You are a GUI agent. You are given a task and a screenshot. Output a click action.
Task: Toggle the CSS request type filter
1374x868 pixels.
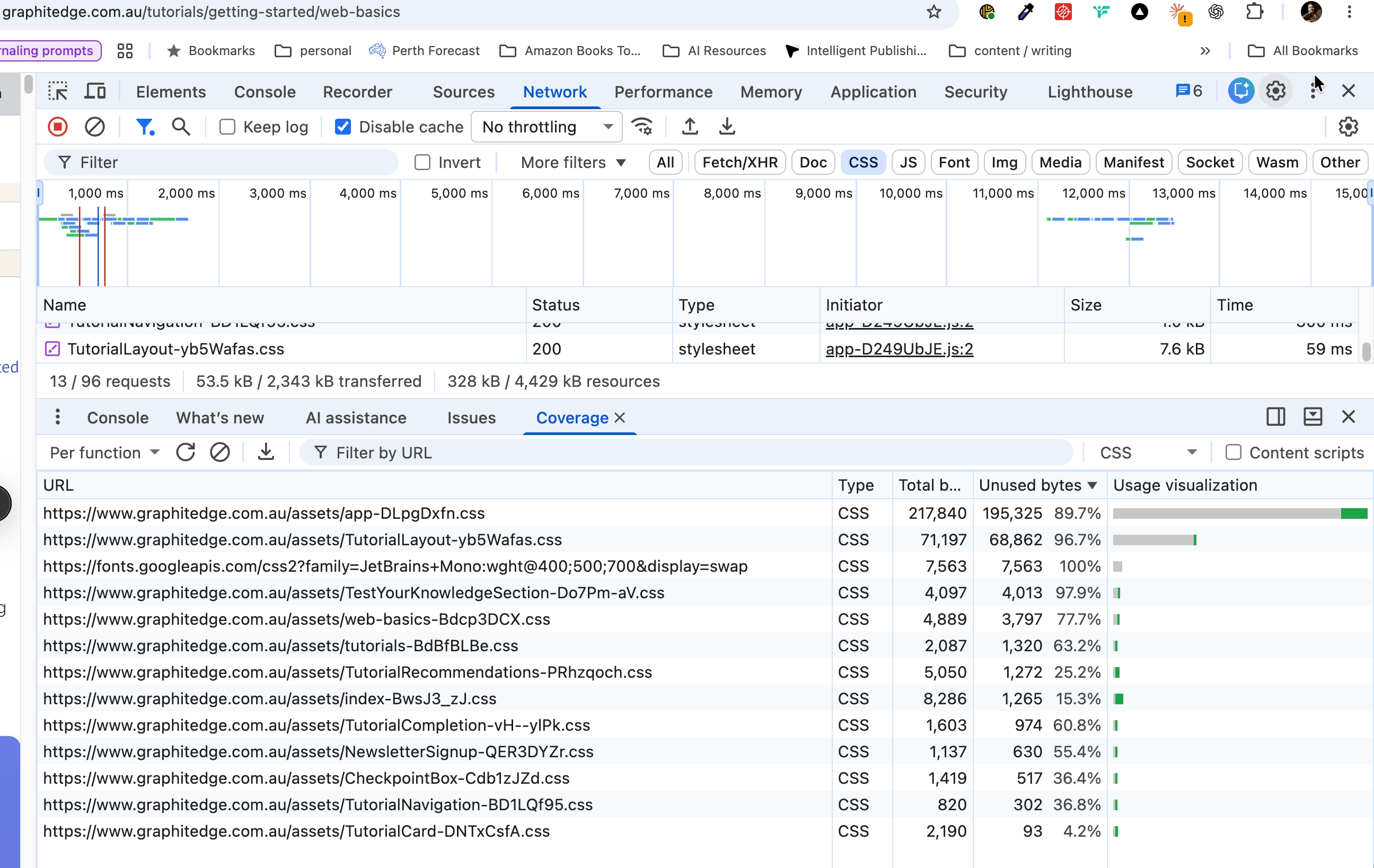tap(863, 163)
